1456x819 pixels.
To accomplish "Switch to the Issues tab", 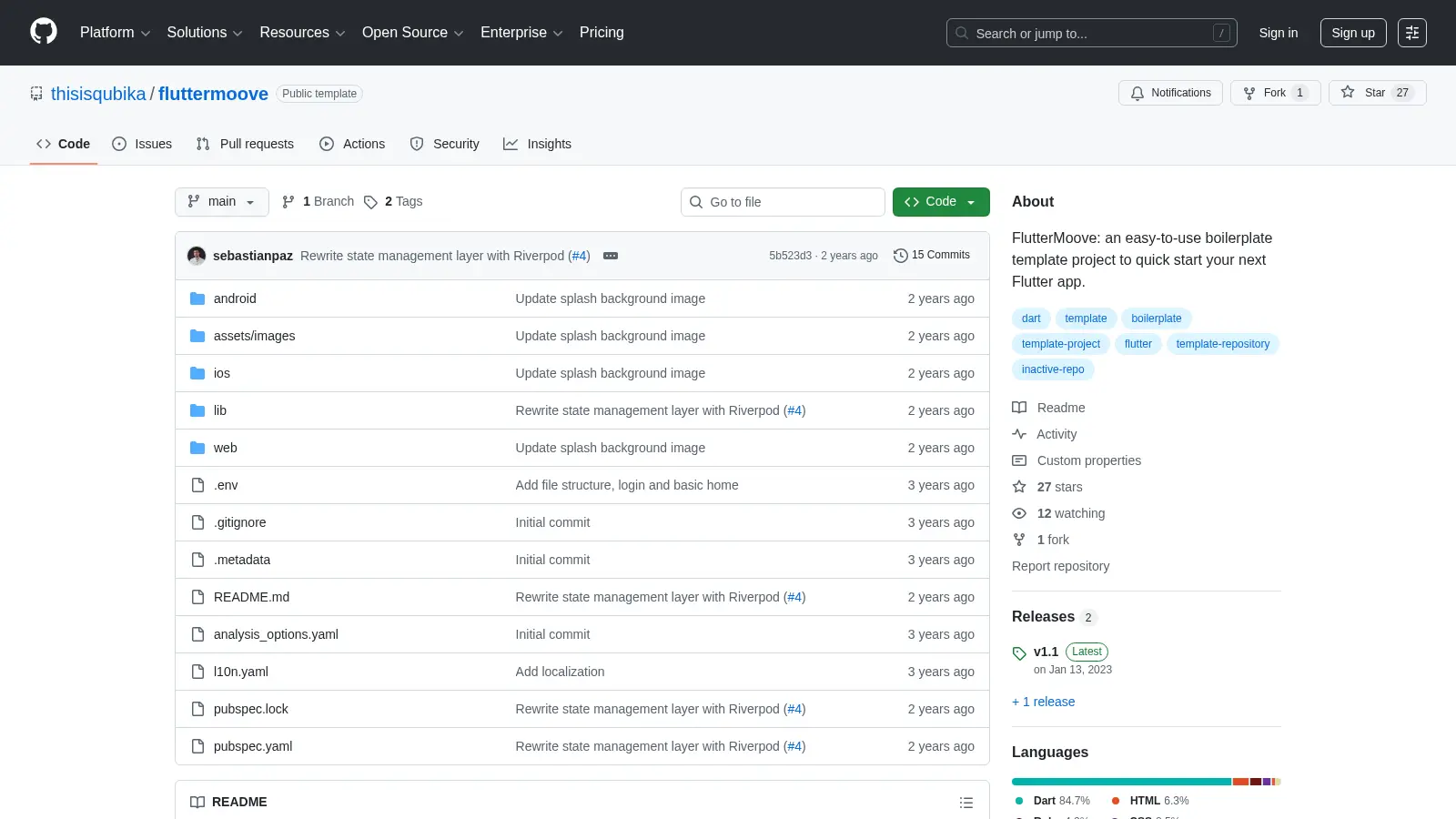I will [142, 144].
